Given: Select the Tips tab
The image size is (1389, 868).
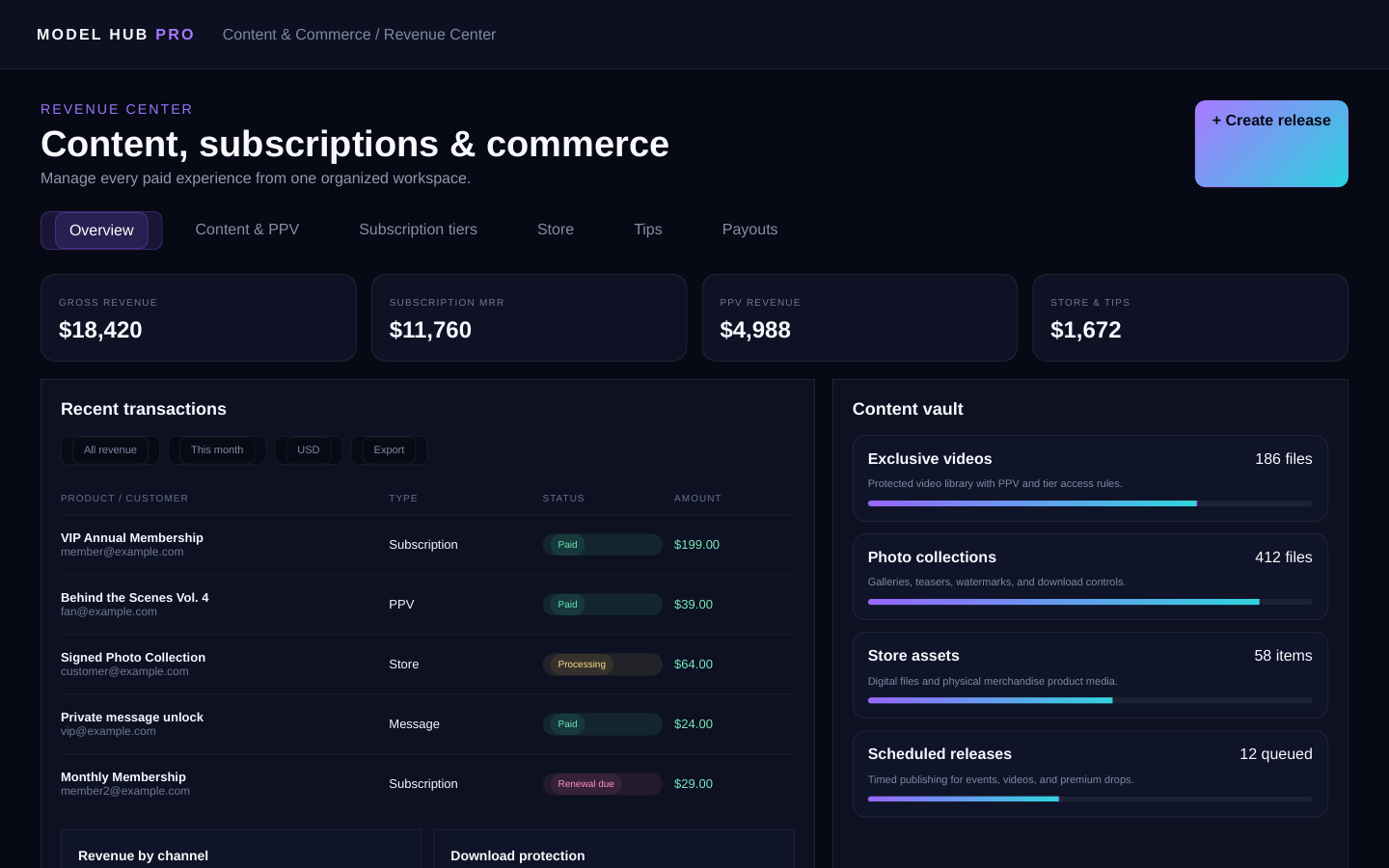Looking at the screenshot, I should coord(648,230).
